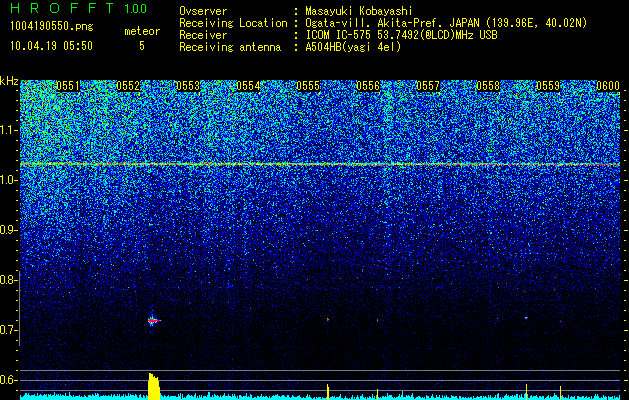Click the 1.0 kHz axis label
Screen dimensions: 629x400
(8, 180)
